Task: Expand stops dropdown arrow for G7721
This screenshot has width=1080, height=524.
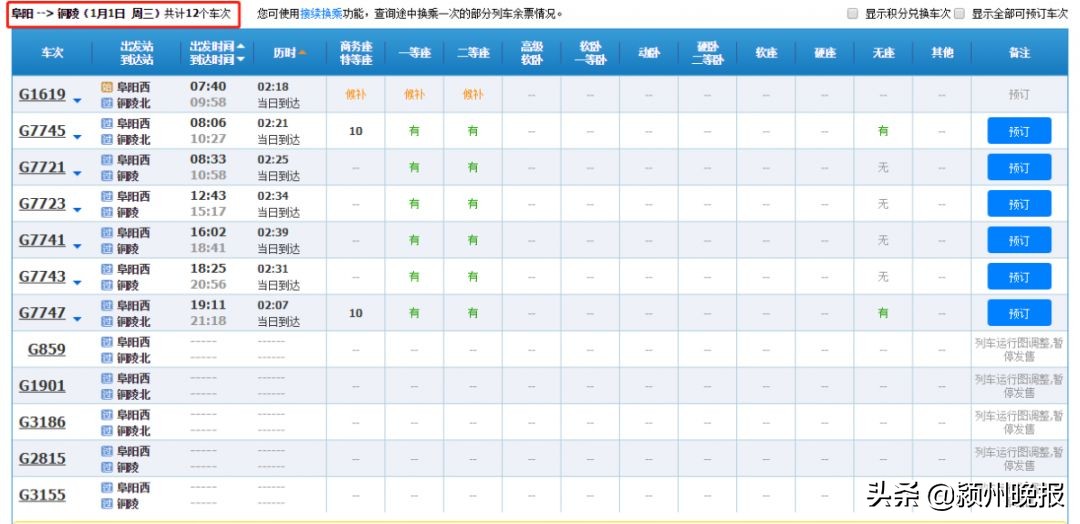Action: (77, 174)
